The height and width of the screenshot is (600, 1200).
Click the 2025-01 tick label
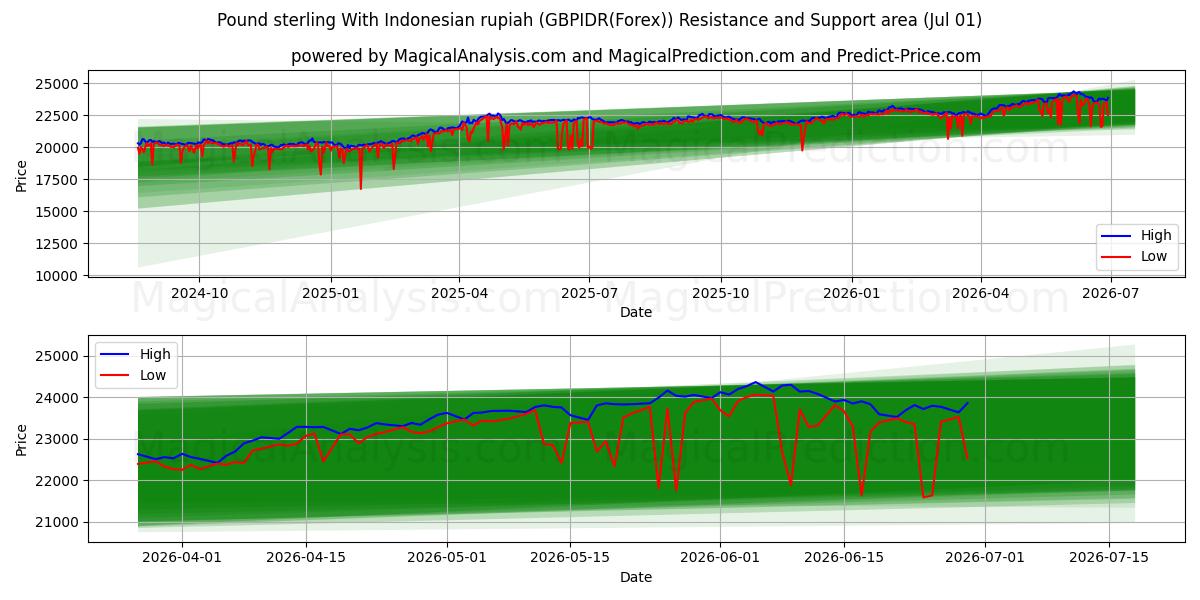330,292
